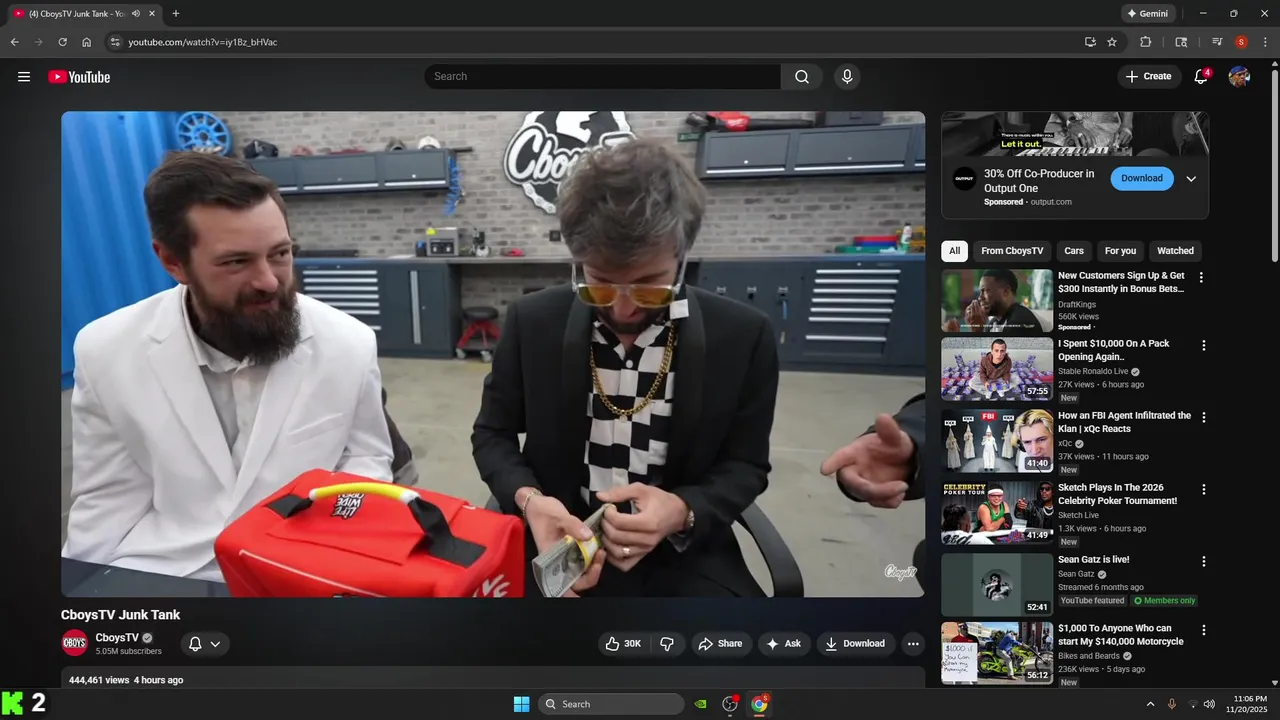Viewport: 1280px width, 720px height.
Task: Click the Output ad Download button
Action: click(x=1142, y=179)
